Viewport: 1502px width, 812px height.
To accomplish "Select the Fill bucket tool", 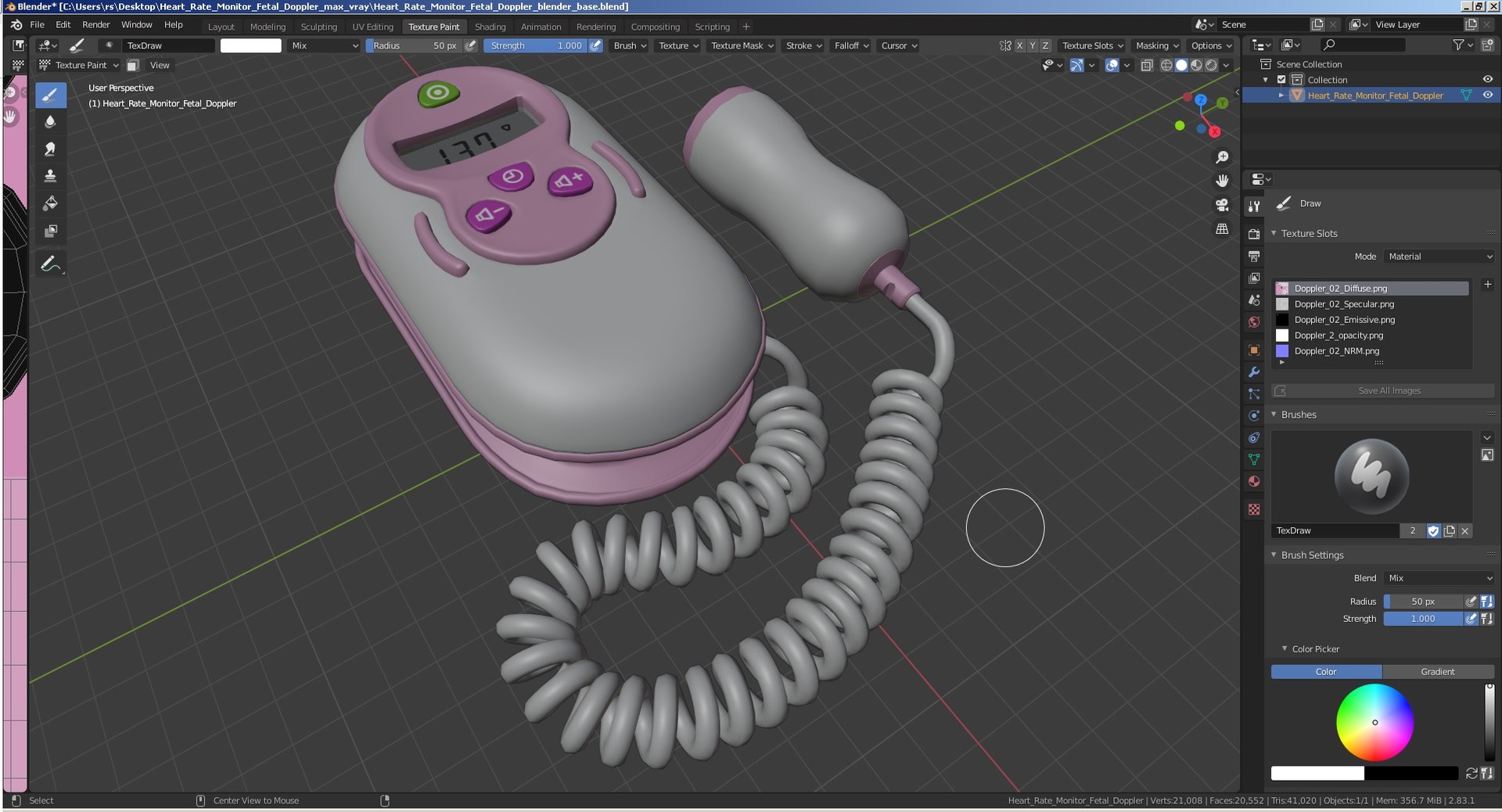I will [x=50, y=203].
